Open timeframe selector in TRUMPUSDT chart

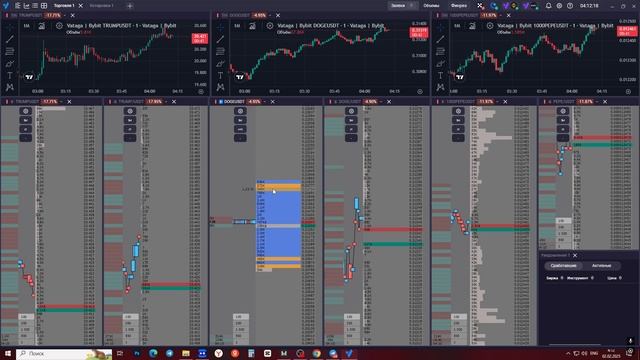click(x=27, y=26)
